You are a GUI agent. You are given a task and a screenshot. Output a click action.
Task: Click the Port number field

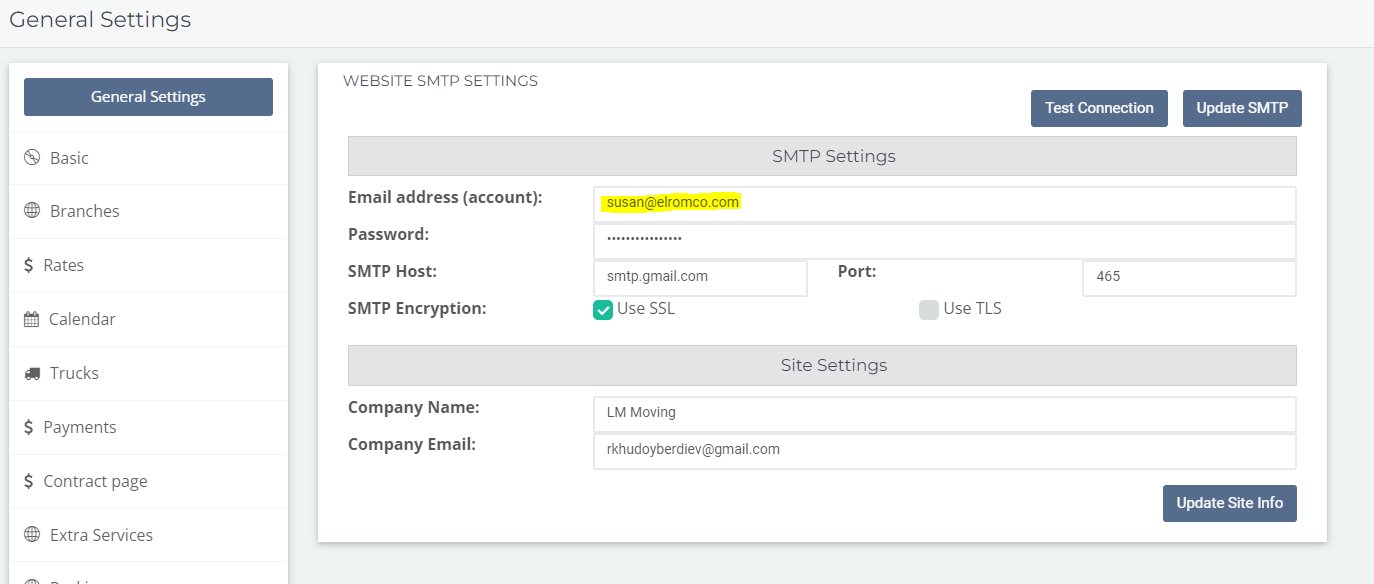click(1189, 278)
